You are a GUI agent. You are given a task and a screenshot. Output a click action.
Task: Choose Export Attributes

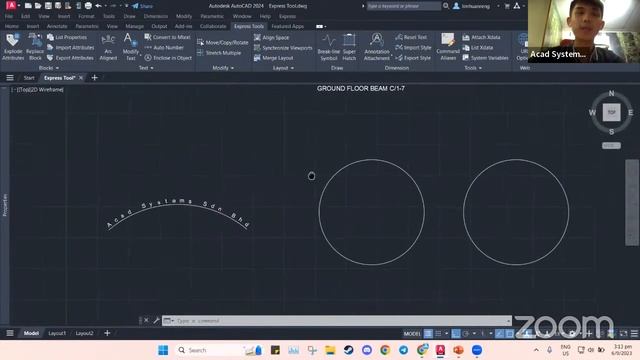coord(70,58)
